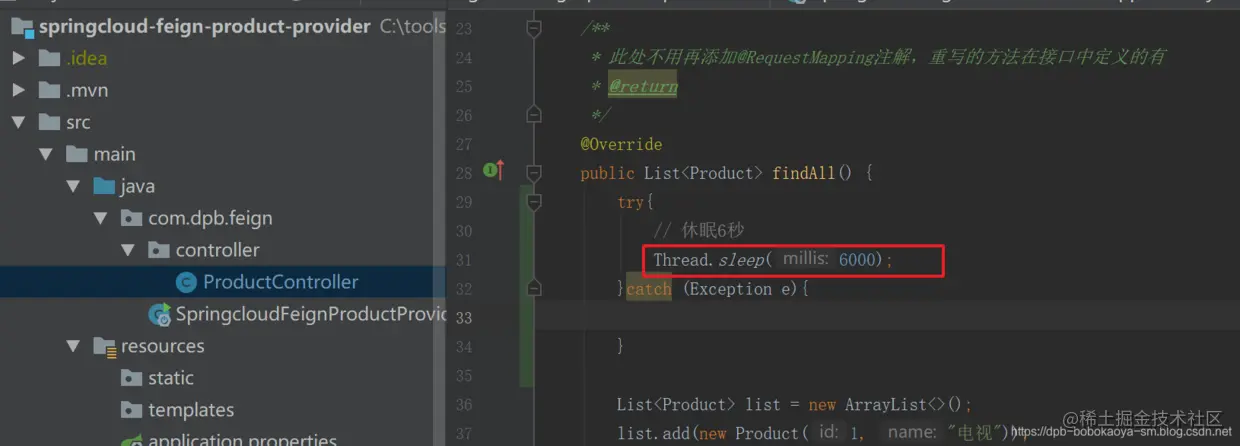Click the sleep method call on line 31
The width and height of the screenshot is (1240, 446).
click(x=741, y=260)
